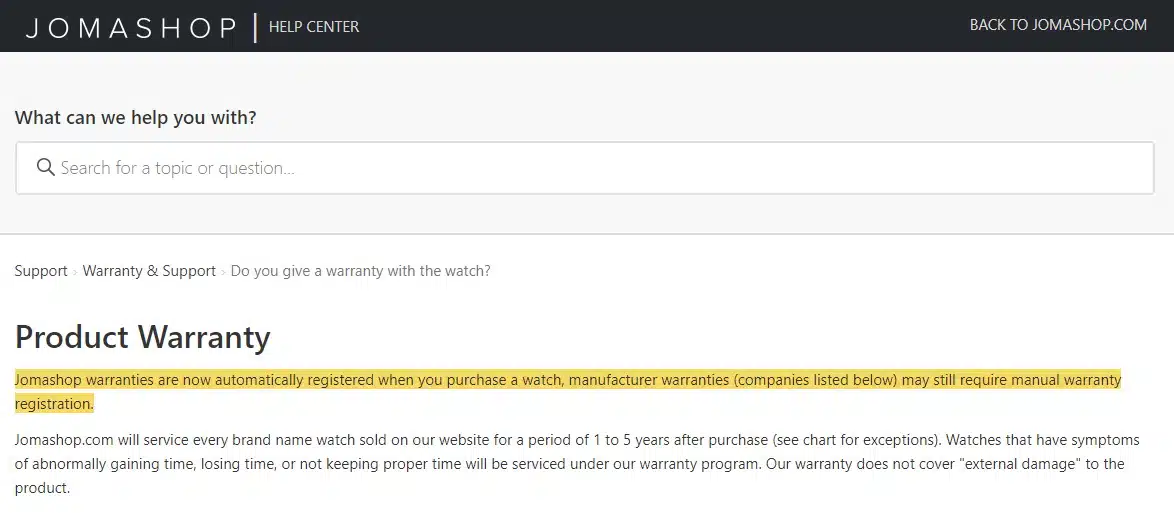Click the yellow highlighted warranty notice
The image size is (1174, 513).
click(568, 392)
